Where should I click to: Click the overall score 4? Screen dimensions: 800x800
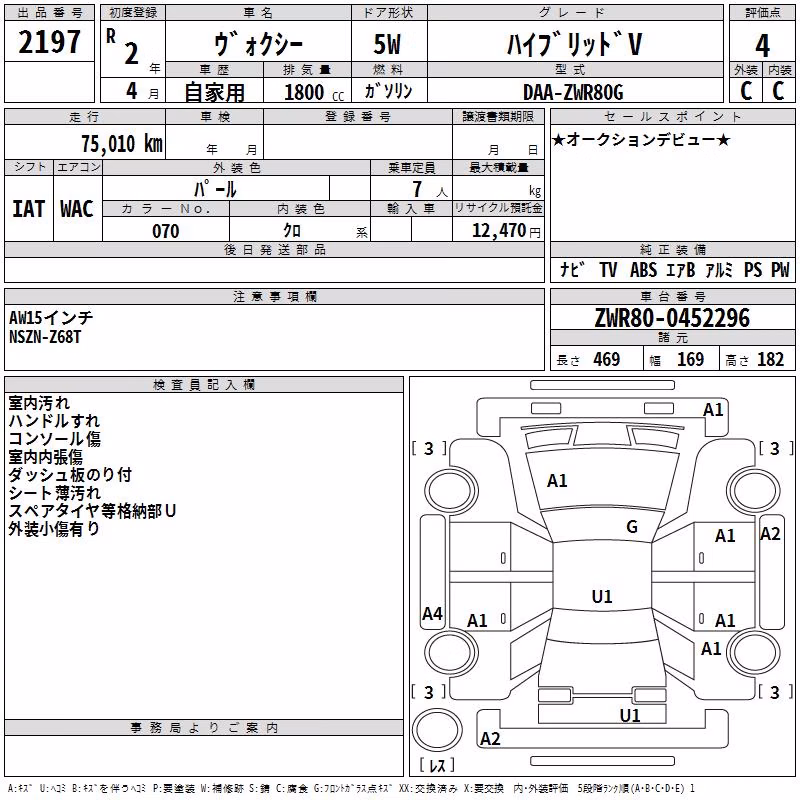[762, 46]
